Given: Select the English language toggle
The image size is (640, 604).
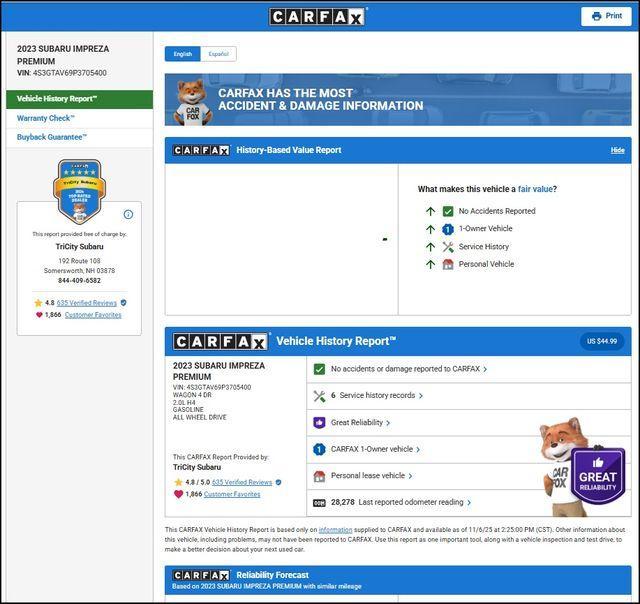Looking at the screenshot, I should (x=183, y=54).
